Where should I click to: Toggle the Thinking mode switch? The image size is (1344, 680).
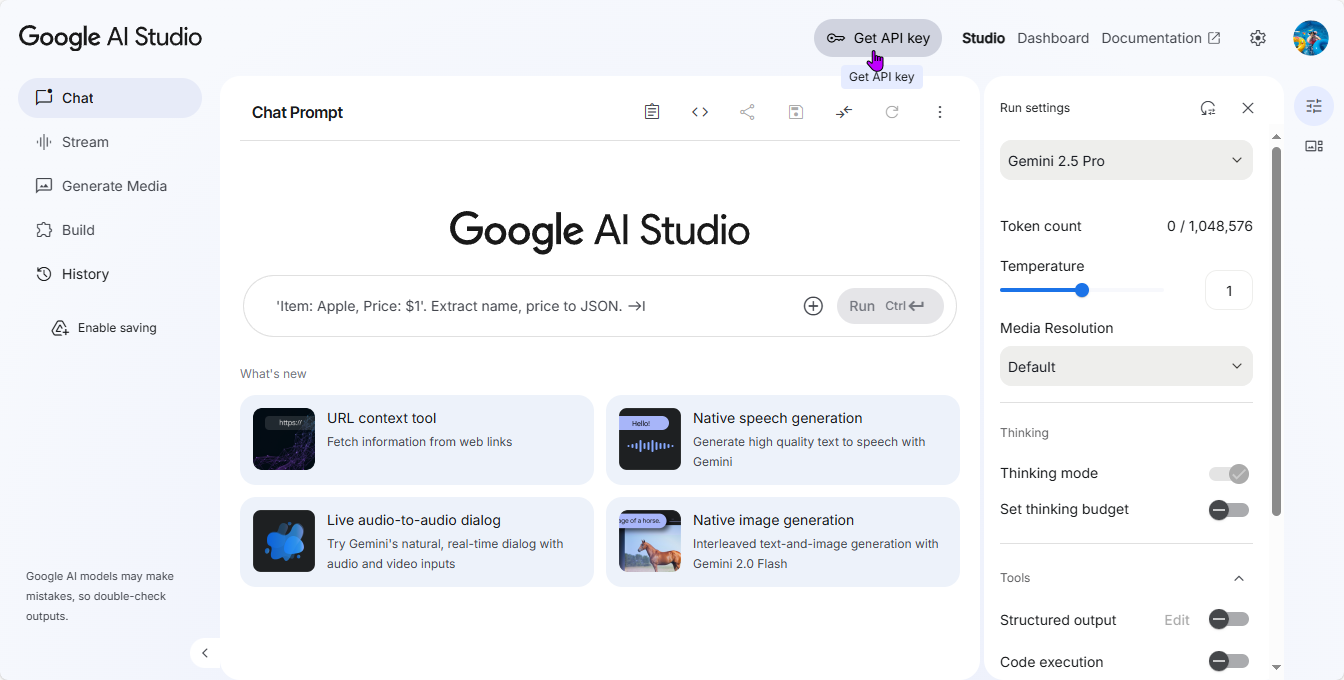[1229, 473]
